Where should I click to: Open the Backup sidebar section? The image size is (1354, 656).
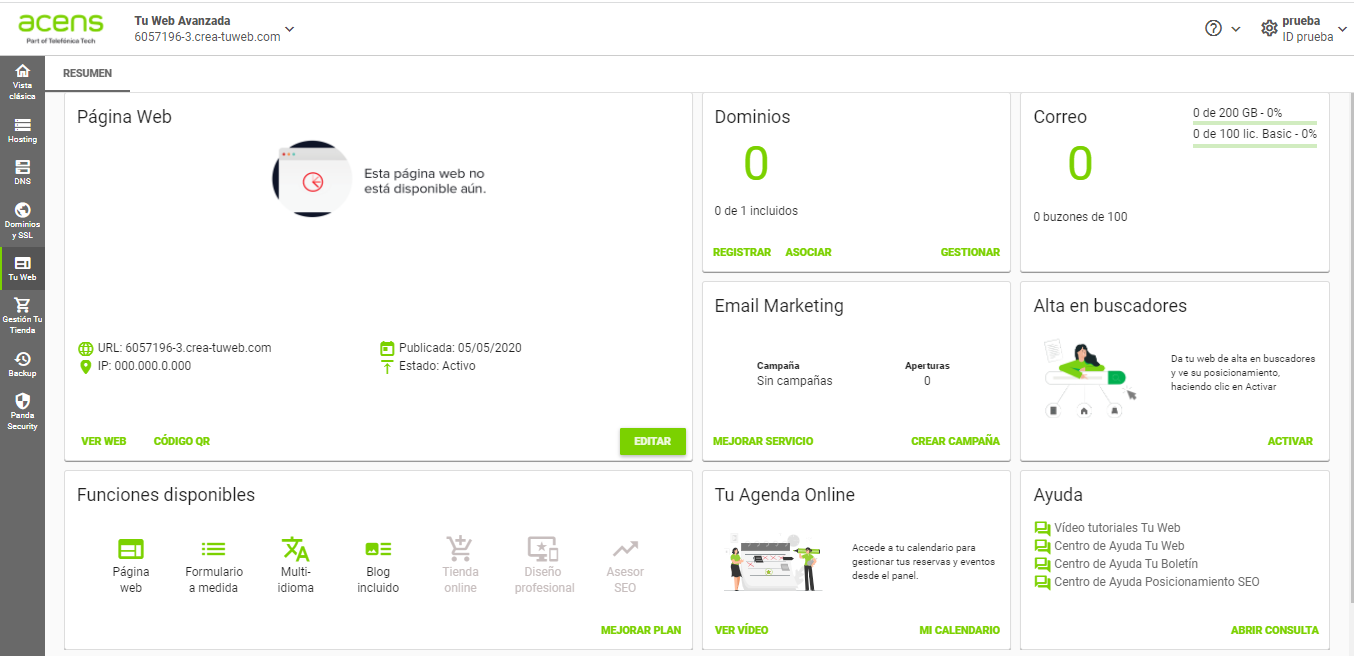[22, 364]
